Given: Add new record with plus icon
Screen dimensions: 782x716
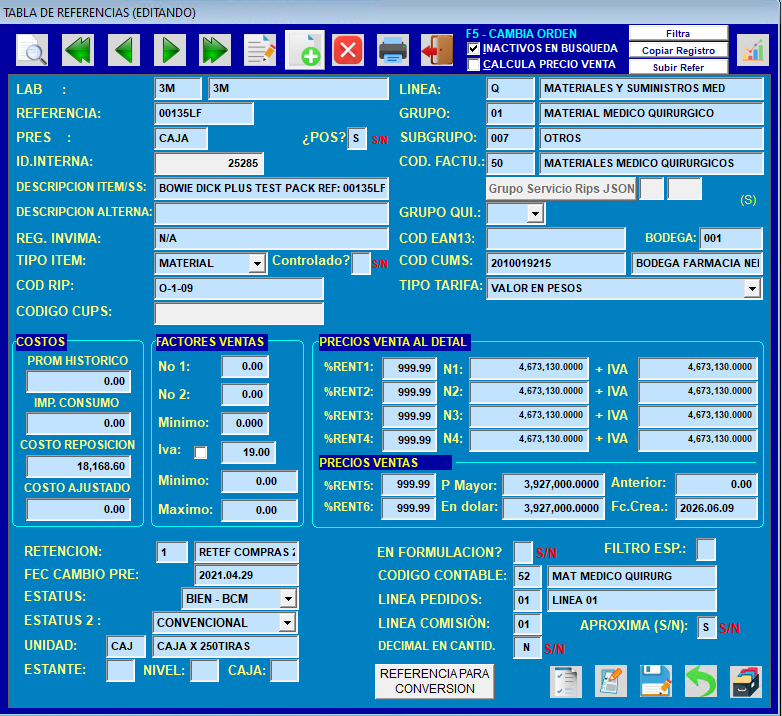Looking at the screenshot, I should 305,50.
